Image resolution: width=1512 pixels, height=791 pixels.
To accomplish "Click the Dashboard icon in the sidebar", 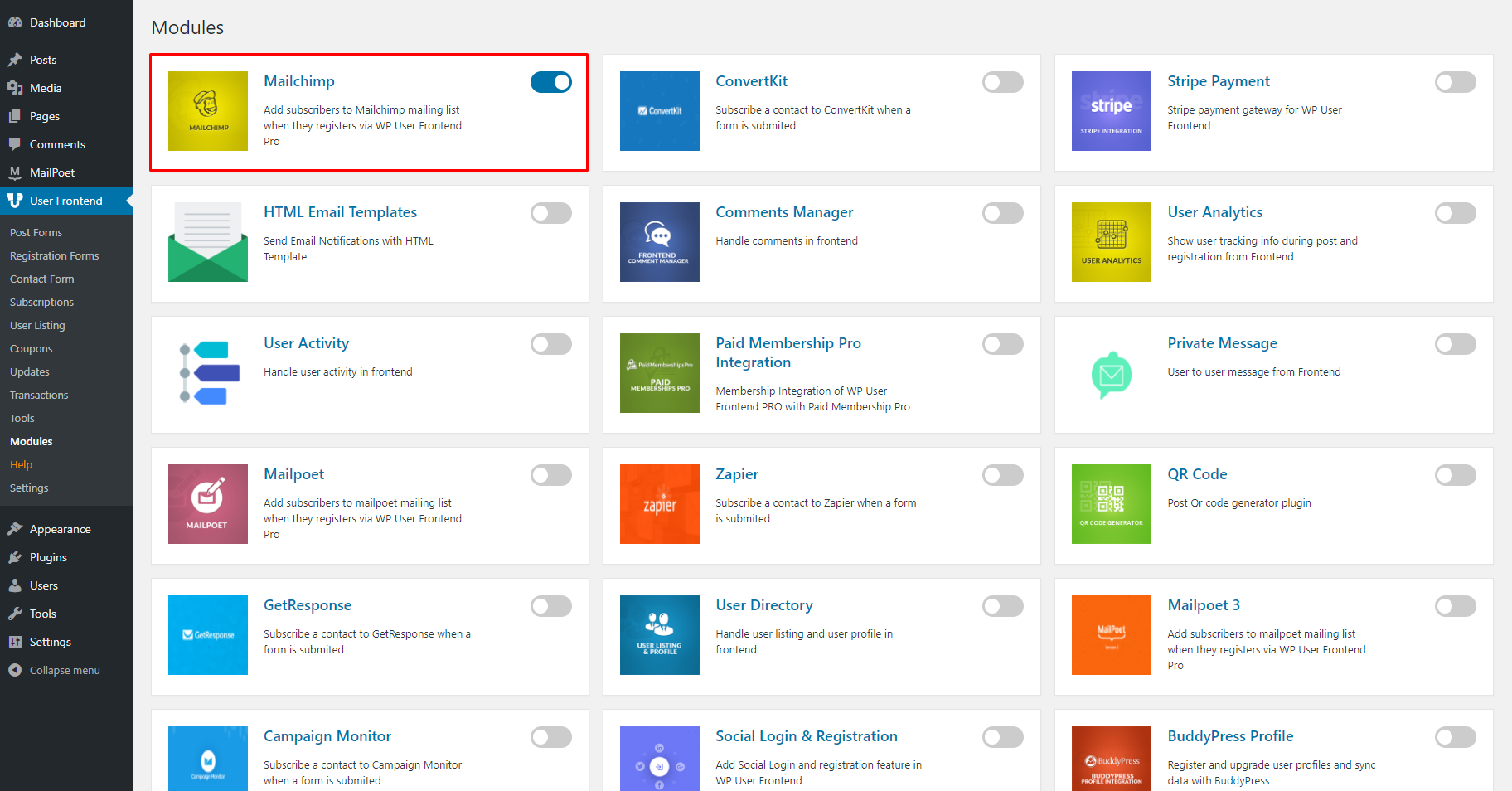I will pyautogui.click(x=15, y=22).
